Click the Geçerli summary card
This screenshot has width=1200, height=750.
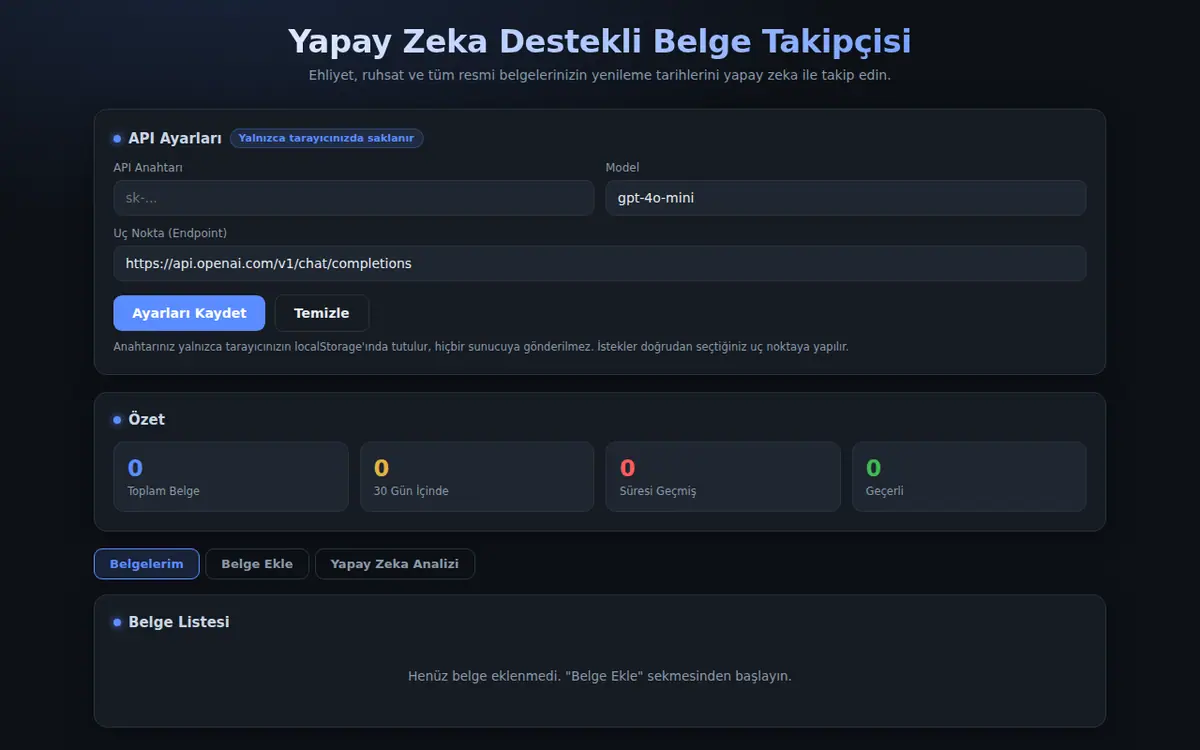tap(969, 477)
